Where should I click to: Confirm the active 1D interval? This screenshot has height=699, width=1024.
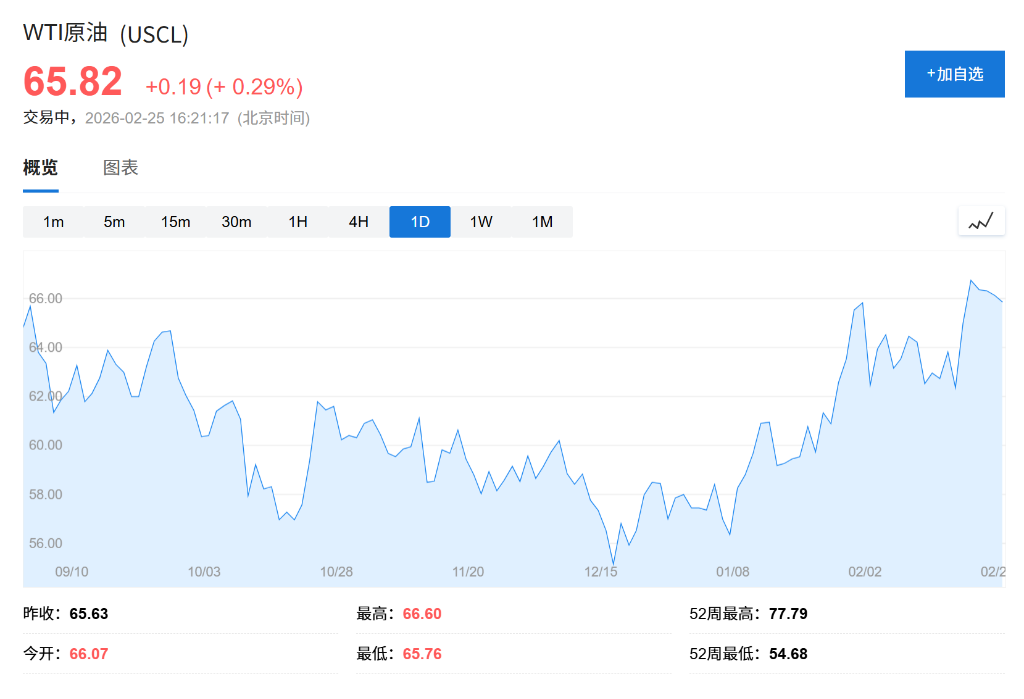tap(419, 222)
